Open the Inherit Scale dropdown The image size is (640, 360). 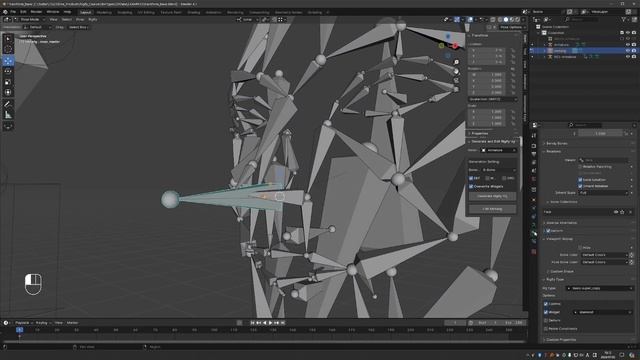(x=604, y=193)
